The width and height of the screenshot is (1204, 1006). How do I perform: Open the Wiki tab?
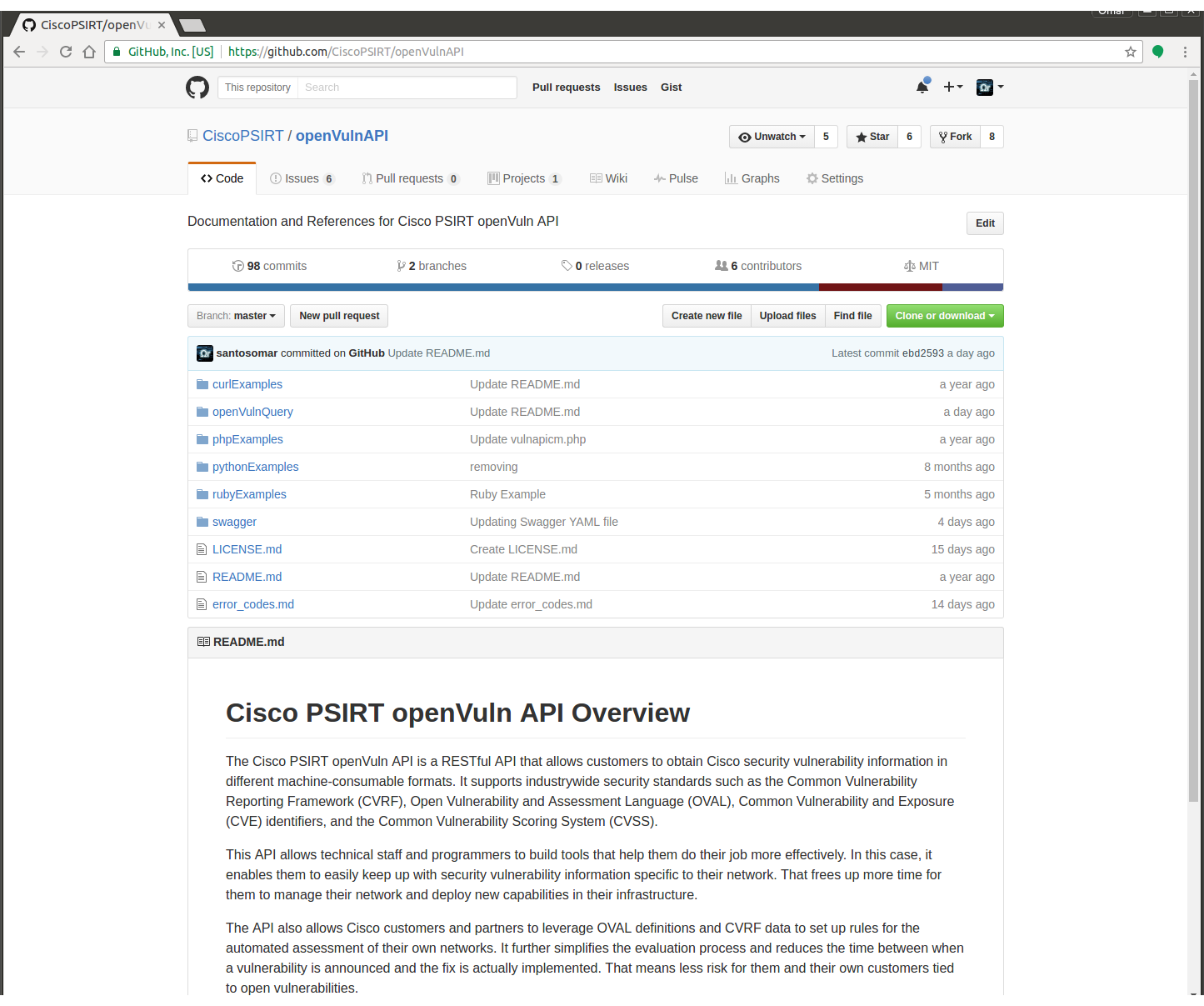tap(608, 178)
